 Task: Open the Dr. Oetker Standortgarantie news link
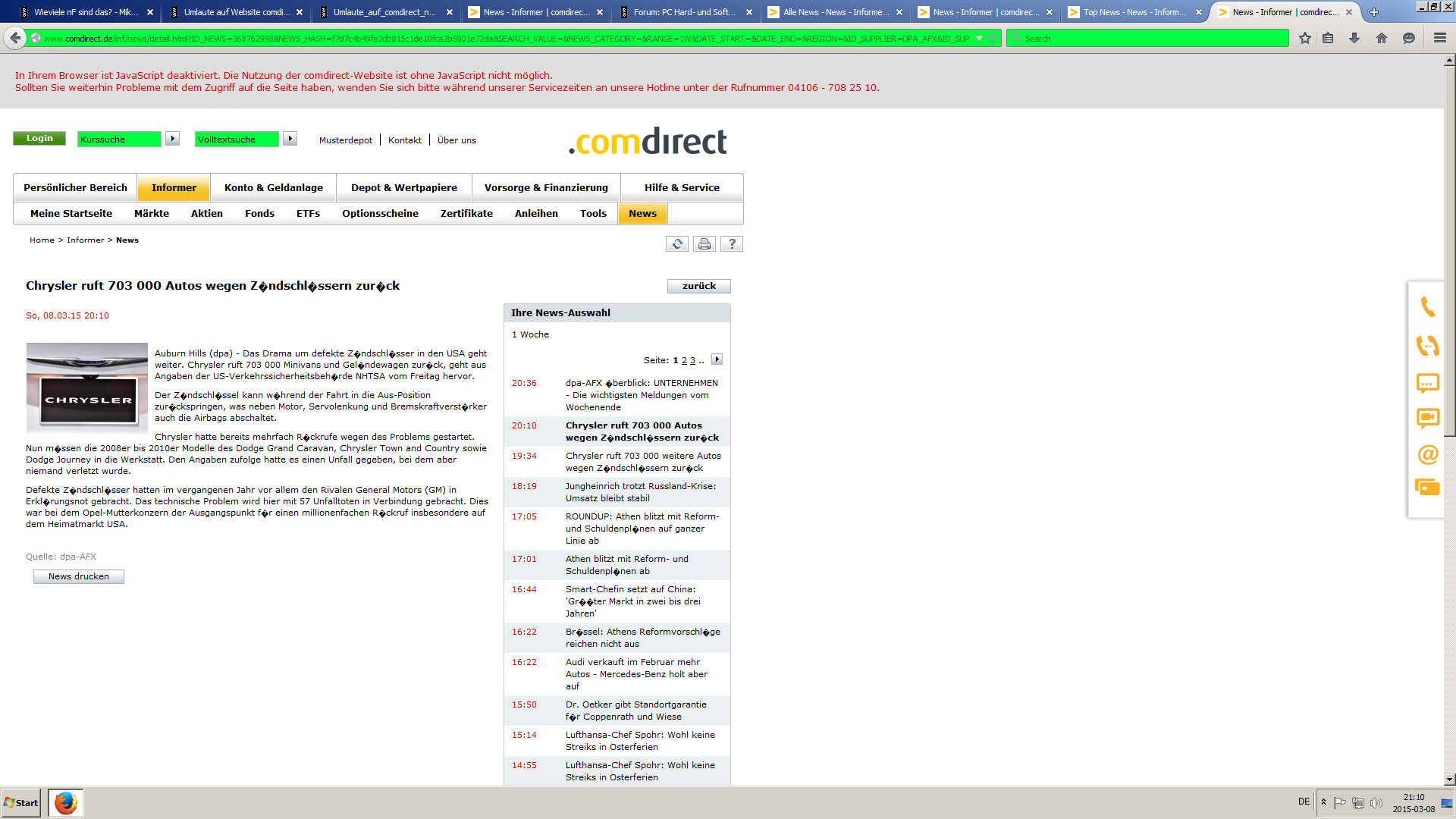tap(636, 711)
